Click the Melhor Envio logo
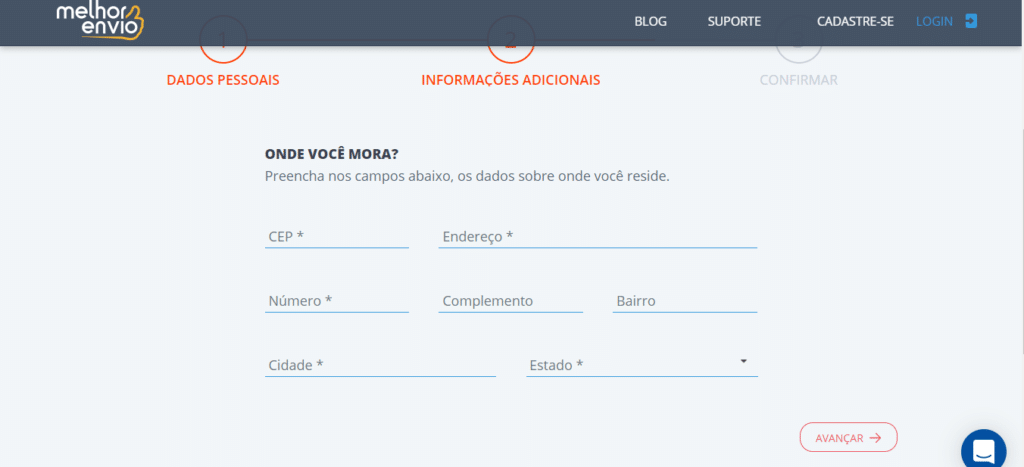 point(99,22)
